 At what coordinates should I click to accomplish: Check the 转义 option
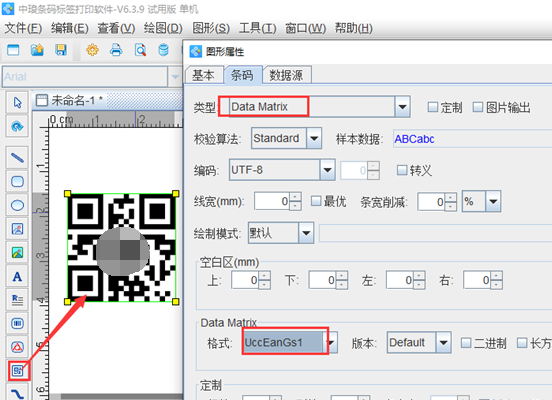coord(401,170)
